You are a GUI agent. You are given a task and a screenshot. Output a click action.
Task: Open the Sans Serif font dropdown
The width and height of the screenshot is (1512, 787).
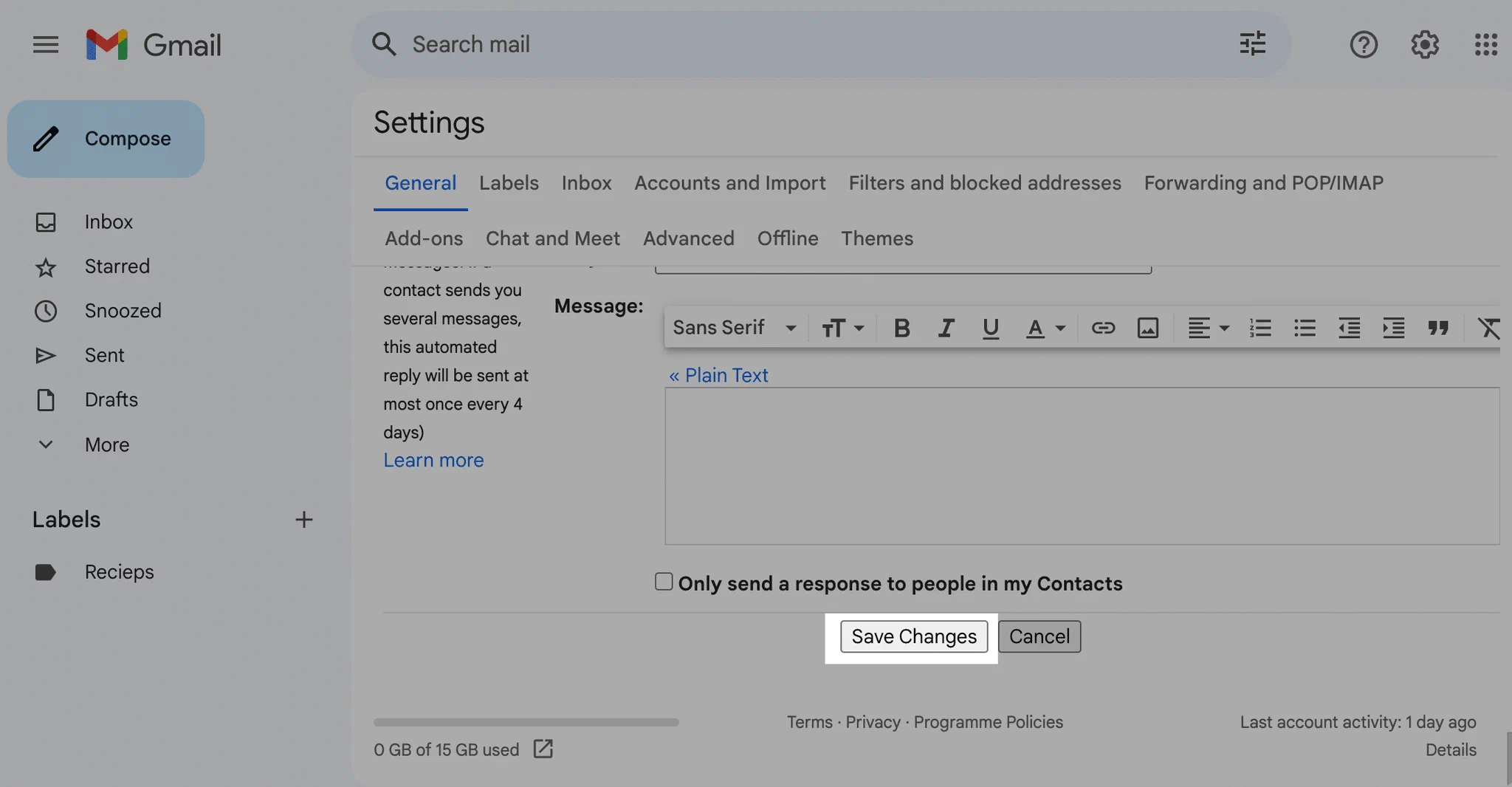[735, 328]
